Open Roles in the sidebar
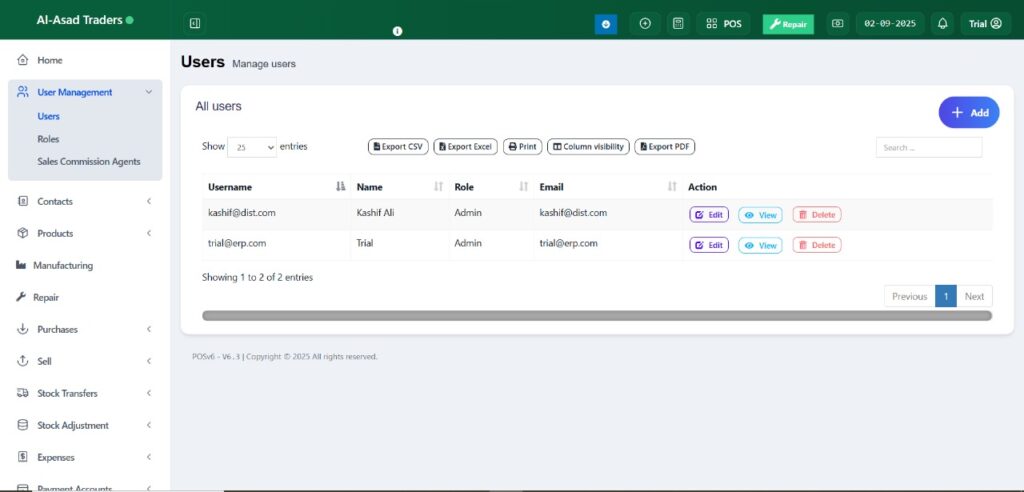This screenshot has width=1024, height=492. click(48, 139)
